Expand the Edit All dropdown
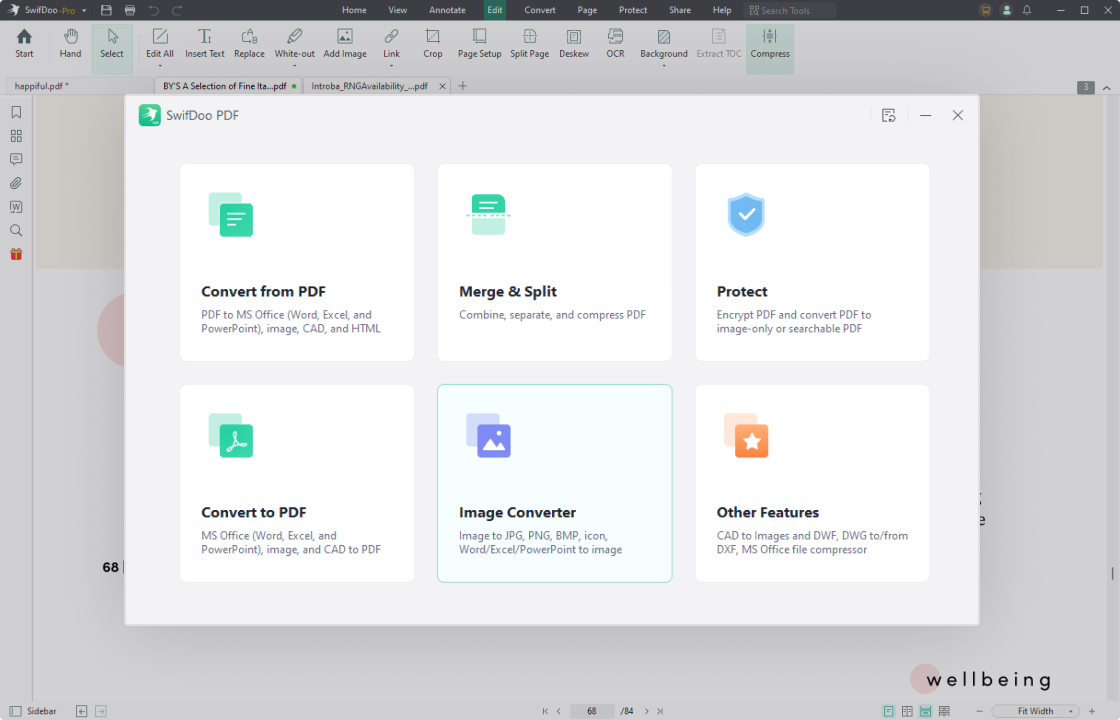This screenshot has width=1120, height=720. point(159,66)
